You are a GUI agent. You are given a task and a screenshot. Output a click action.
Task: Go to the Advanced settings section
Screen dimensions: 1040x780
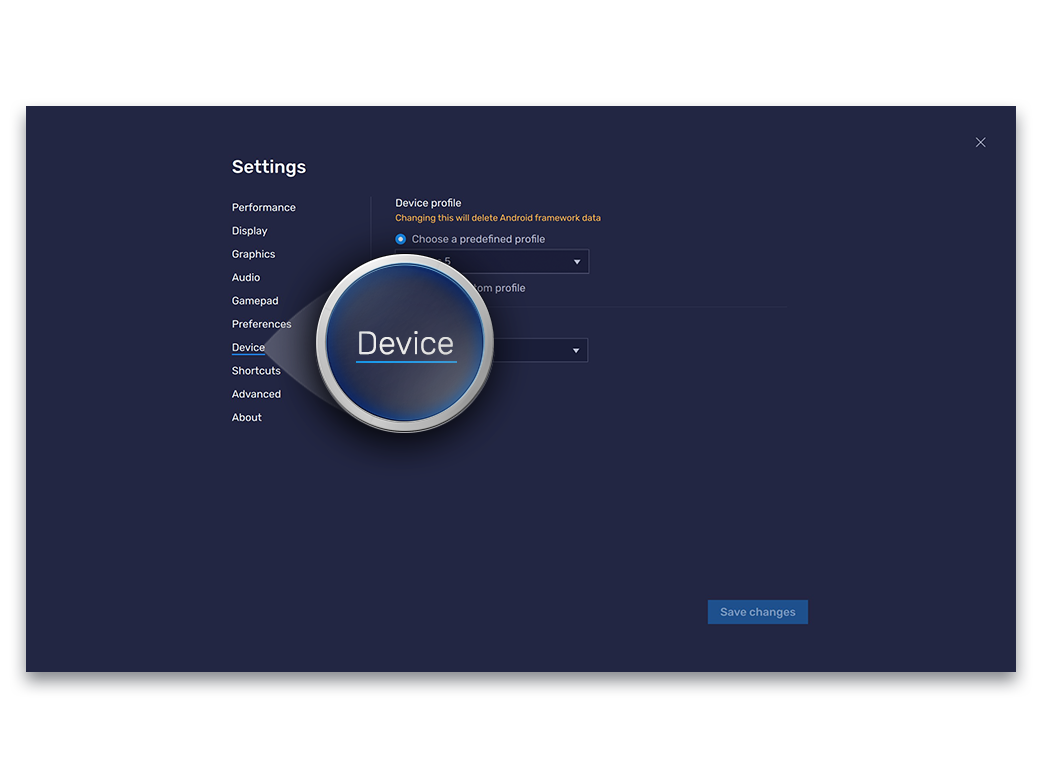coord(257,394)
